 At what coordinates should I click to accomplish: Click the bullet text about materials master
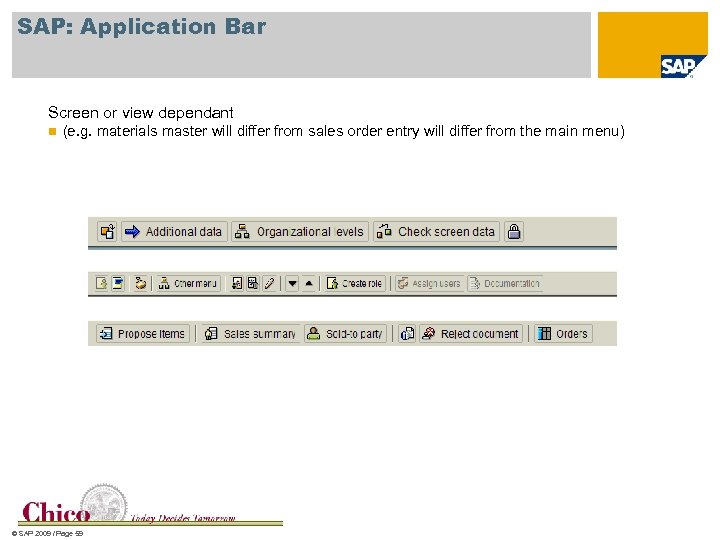pyautogui.click(x=343, y=131)
